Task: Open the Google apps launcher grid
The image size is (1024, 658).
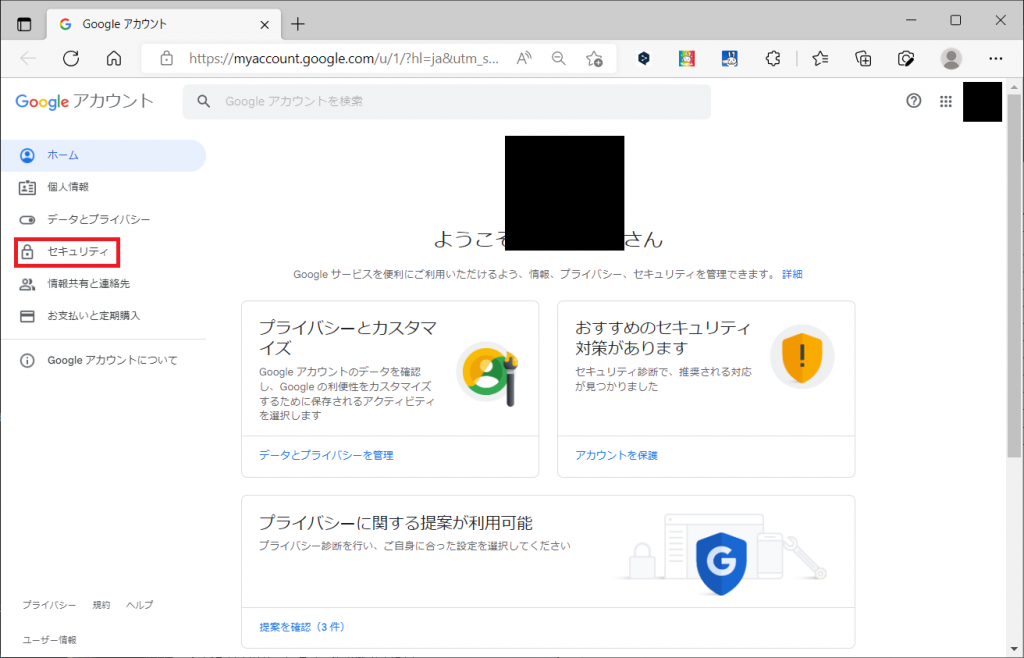Action: (945, 100)
